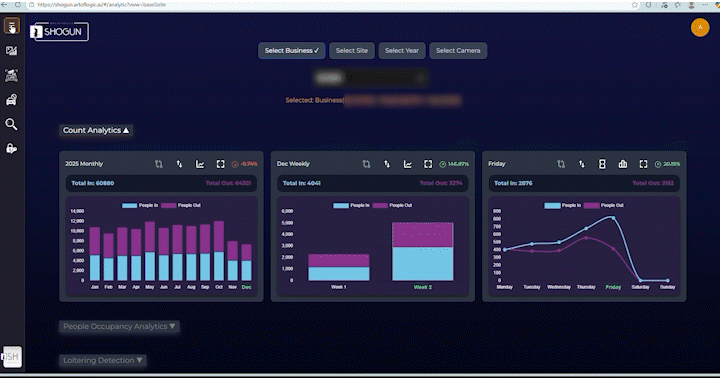Click the red -0.74% change indicator

[245, 164]
